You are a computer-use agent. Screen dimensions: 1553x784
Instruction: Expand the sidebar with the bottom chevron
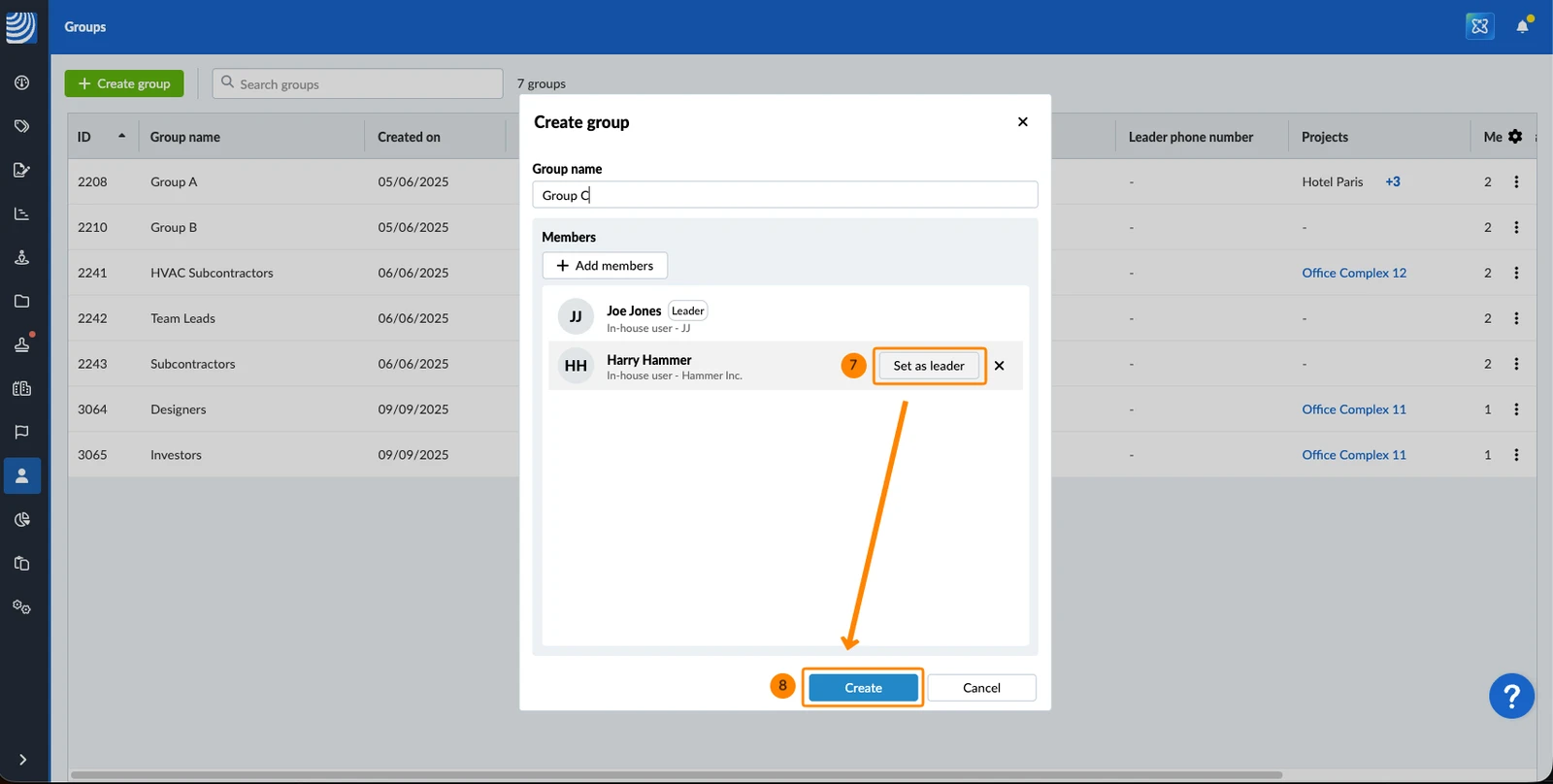(x=22, y=760)
